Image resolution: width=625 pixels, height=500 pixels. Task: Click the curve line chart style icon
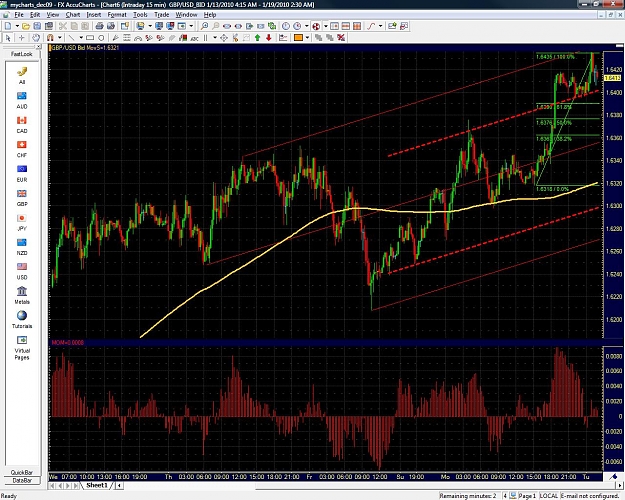pos(371,26)
